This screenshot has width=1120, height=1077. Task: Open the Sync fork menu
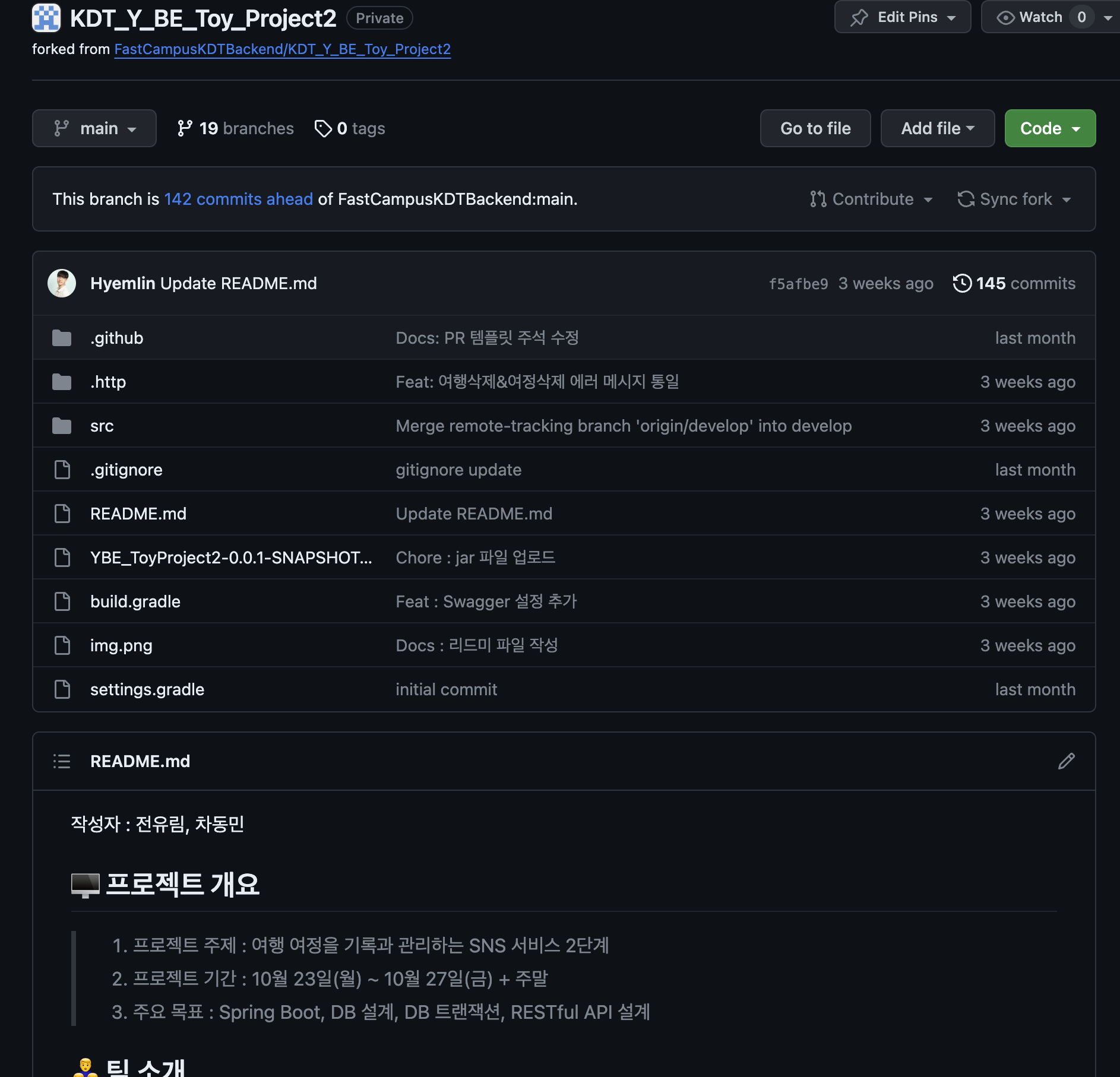click(1014, 199)
